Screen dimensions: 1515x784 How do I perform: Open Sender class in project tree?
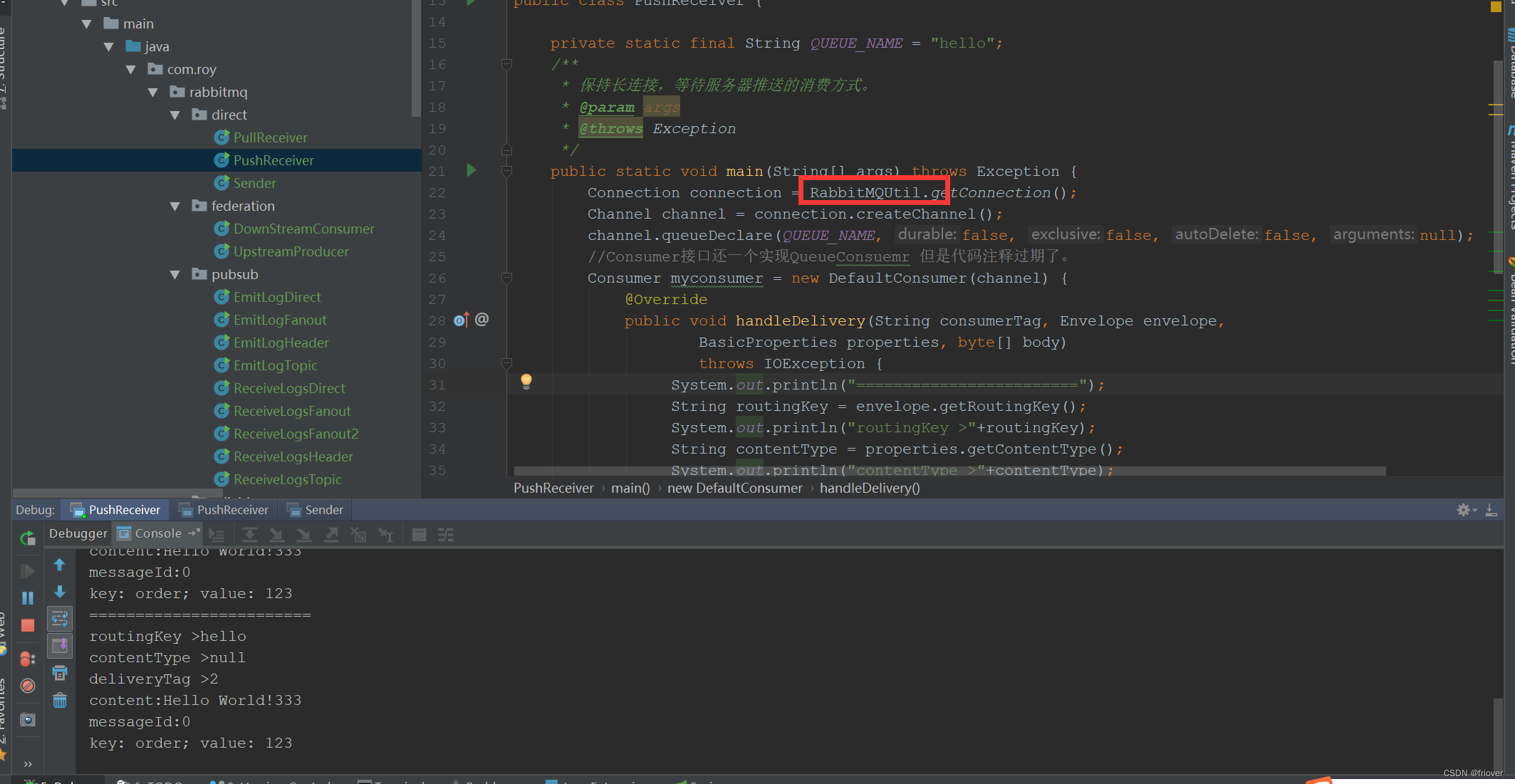[x=254, y=183]
